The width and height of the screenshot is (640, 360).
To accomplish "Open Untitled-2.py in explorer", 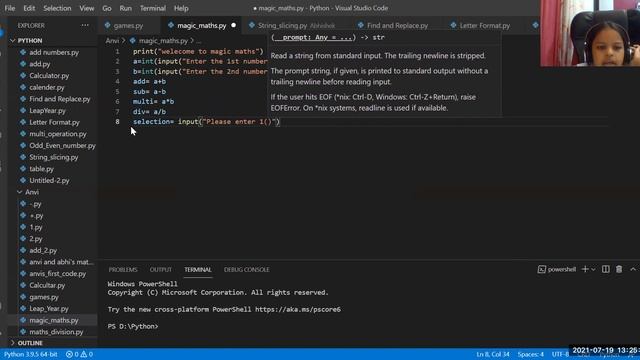I will tap(49, 180).
